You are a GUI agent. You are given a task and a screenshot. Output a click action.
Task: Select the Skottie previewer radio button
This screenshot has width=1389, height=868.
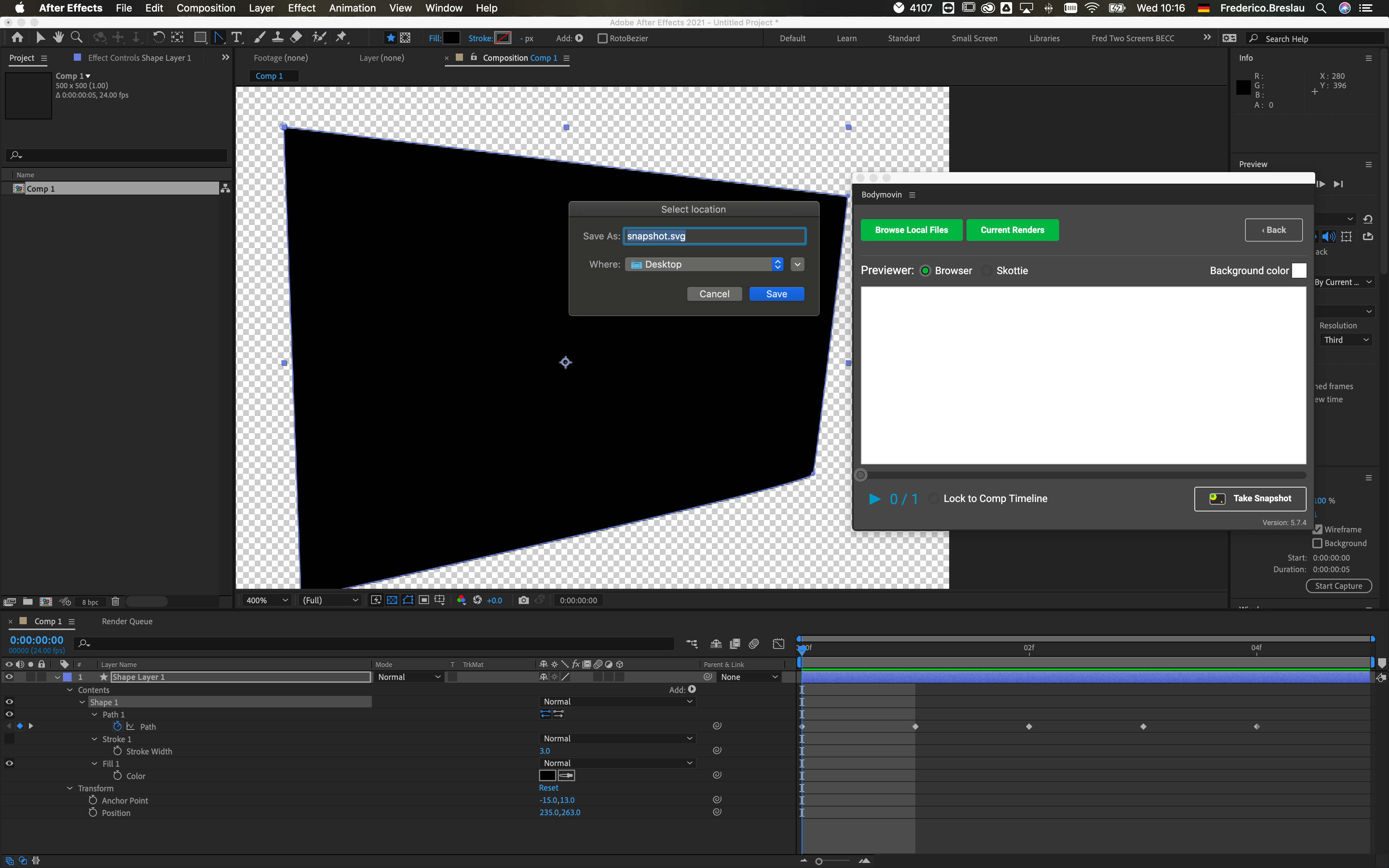click(x=987, y=271)
